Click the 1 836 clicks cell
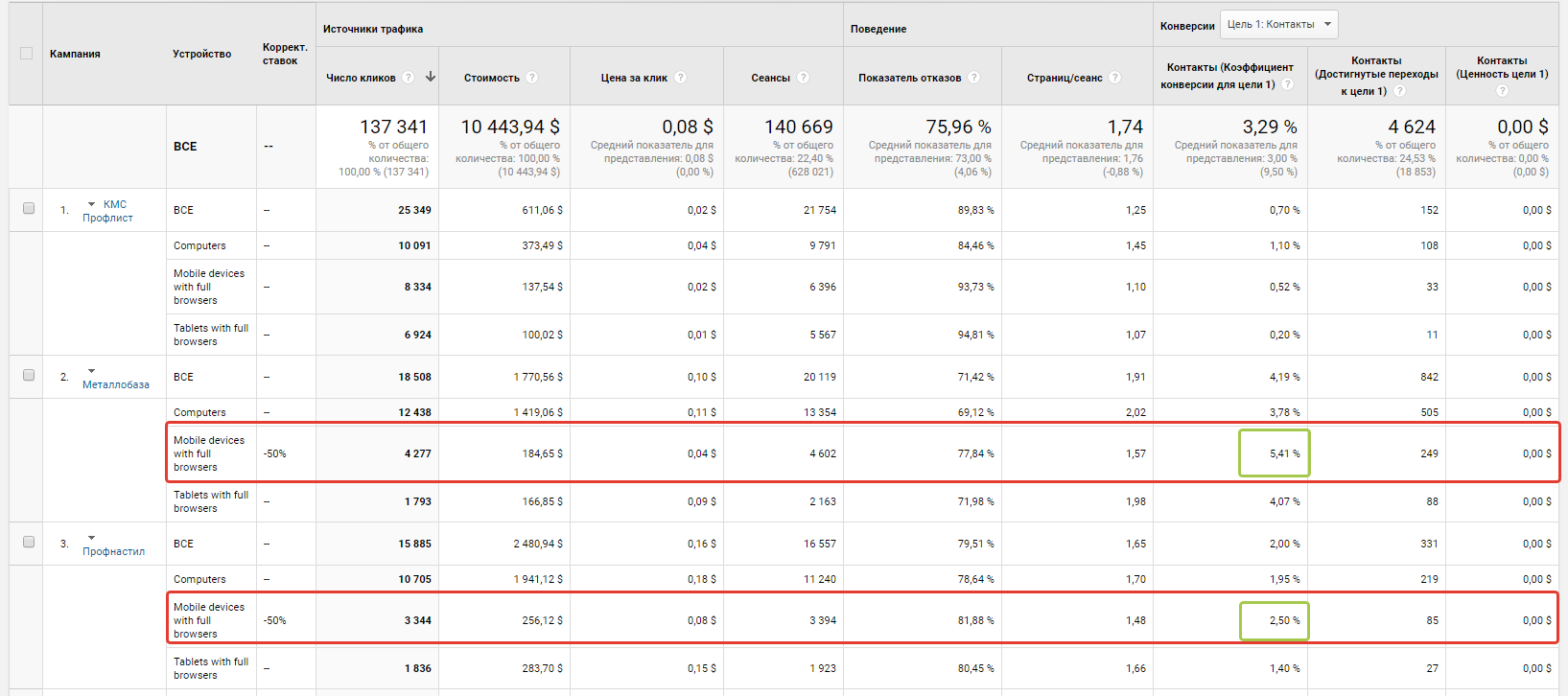Image resolution: width=1568 pixels, height=696 pixels. 417,668
